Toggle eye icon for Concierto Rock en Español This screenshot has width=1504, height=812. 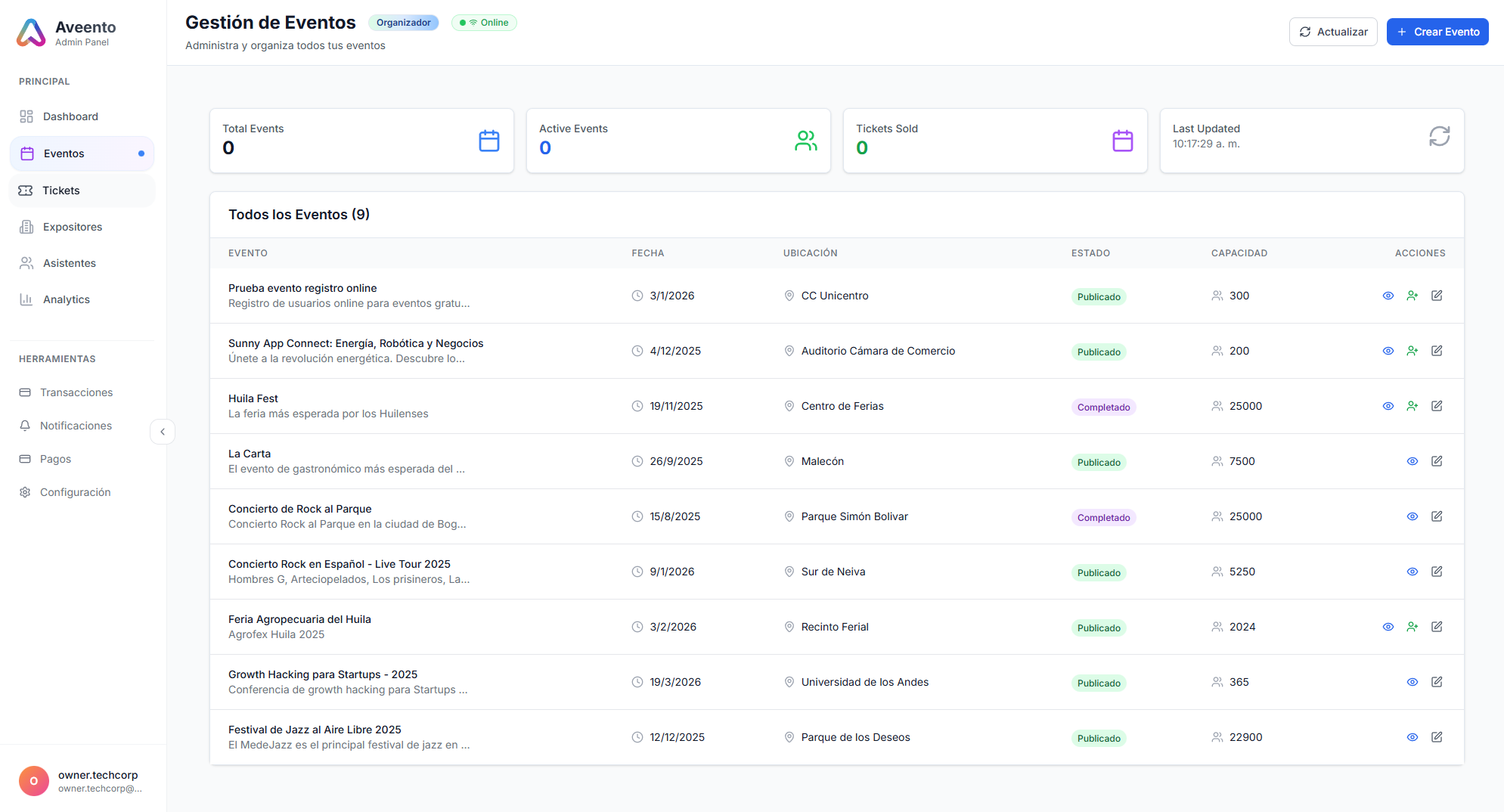pos(1412,572)
